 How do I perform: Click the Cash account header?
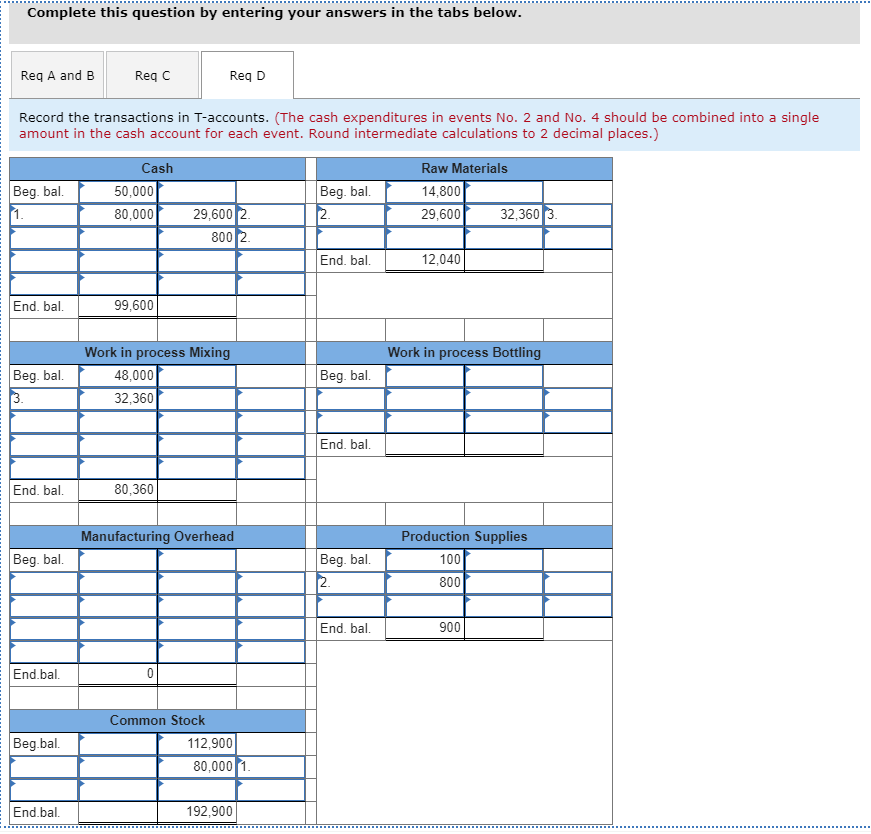click(157, 168)
